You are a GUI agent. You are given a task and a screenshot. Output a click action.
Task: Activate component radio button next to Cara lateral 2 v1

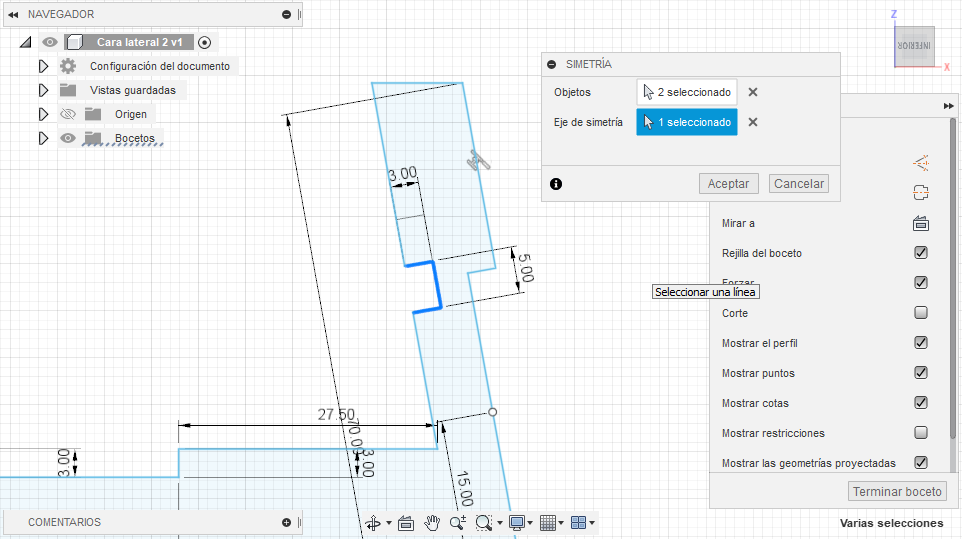[205, 42]
